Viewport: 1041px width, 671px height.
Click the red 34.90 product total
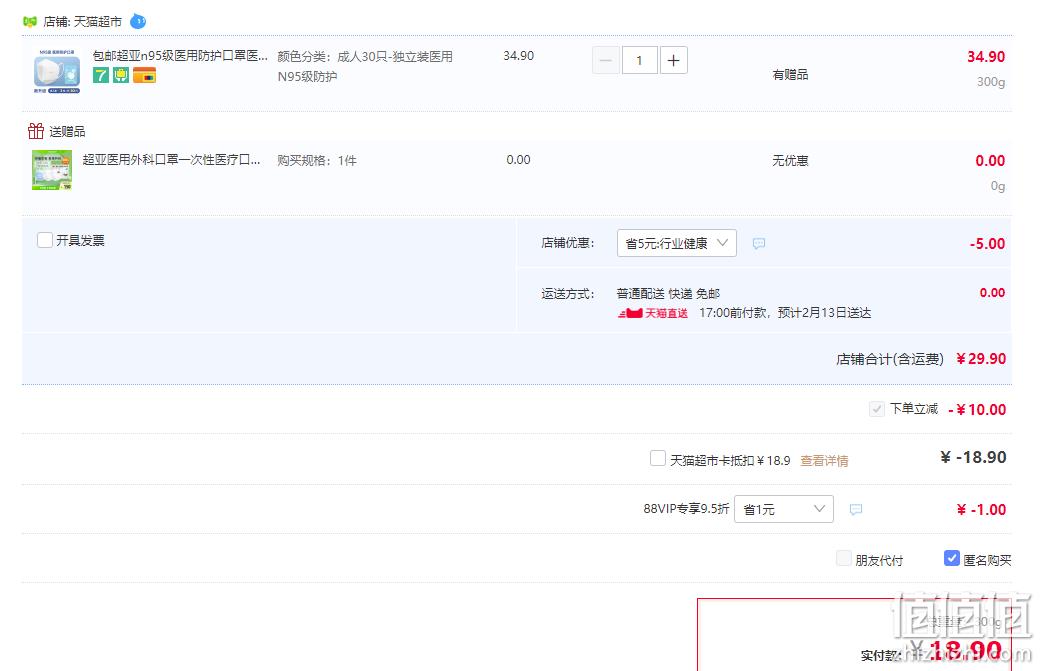(986, 56)
